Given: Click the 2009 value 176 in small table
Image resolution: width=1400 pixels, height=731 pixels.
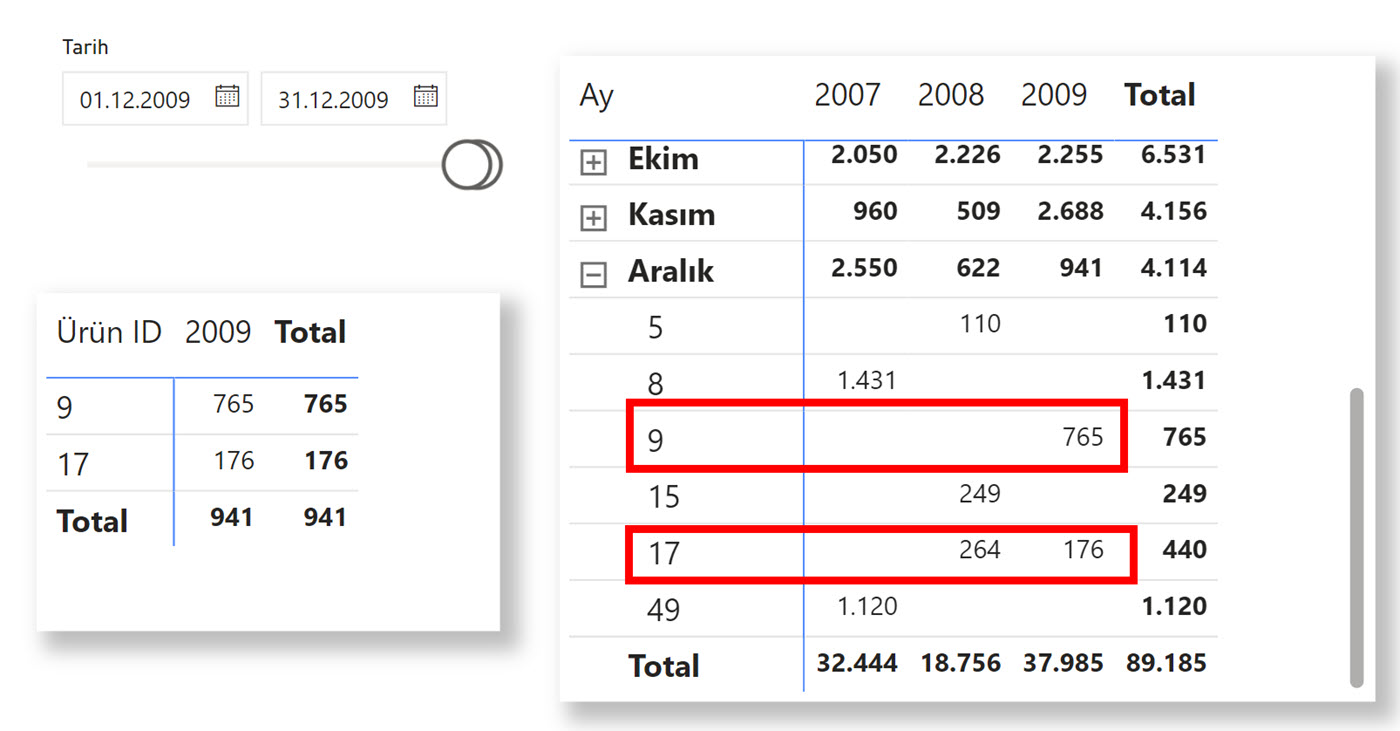Looking at the screenshot, I should click(234, 461).
